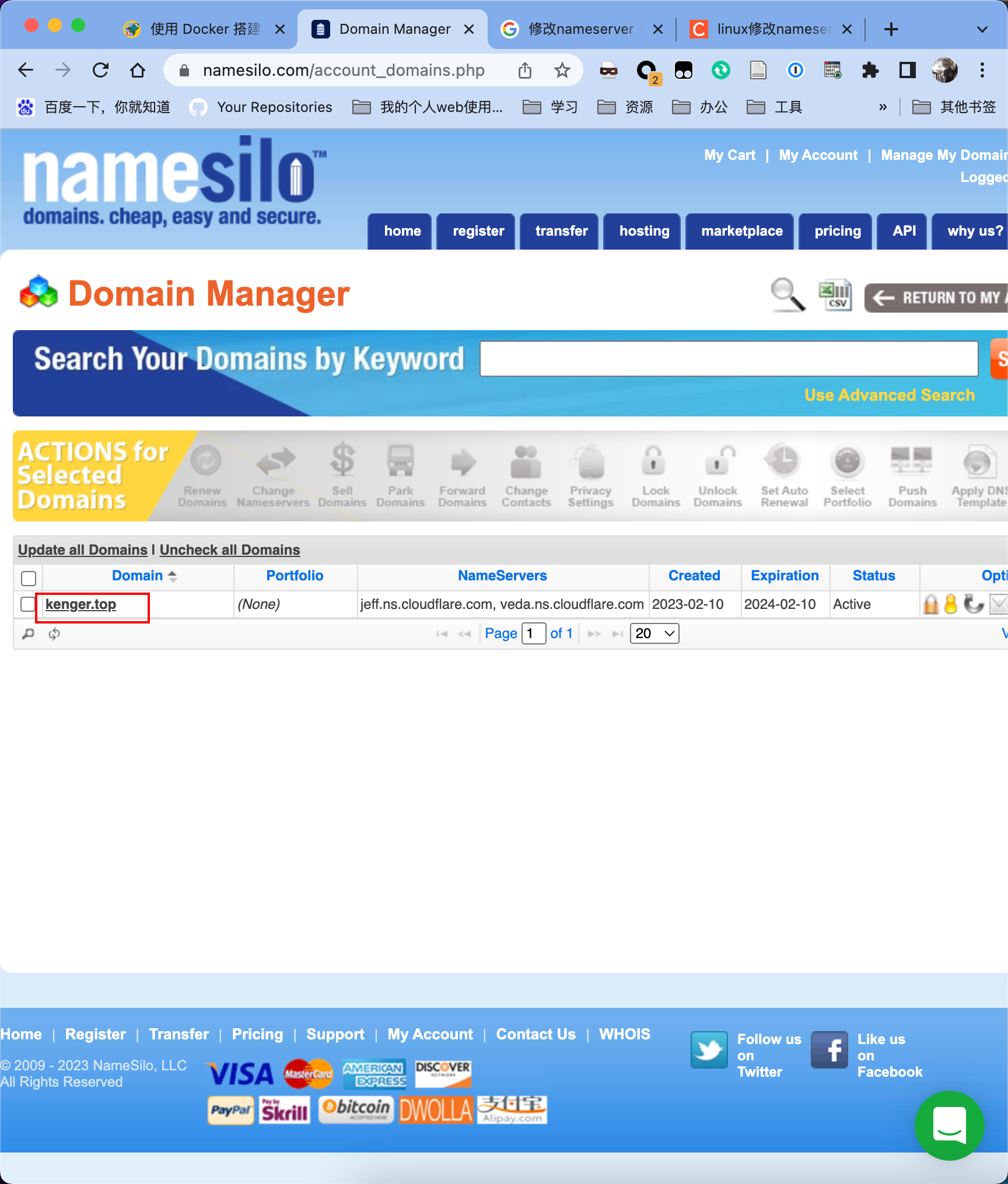Screen dimensions: 1008x1184
Task: Click the WHOIS footer link
Action: 625,1034
